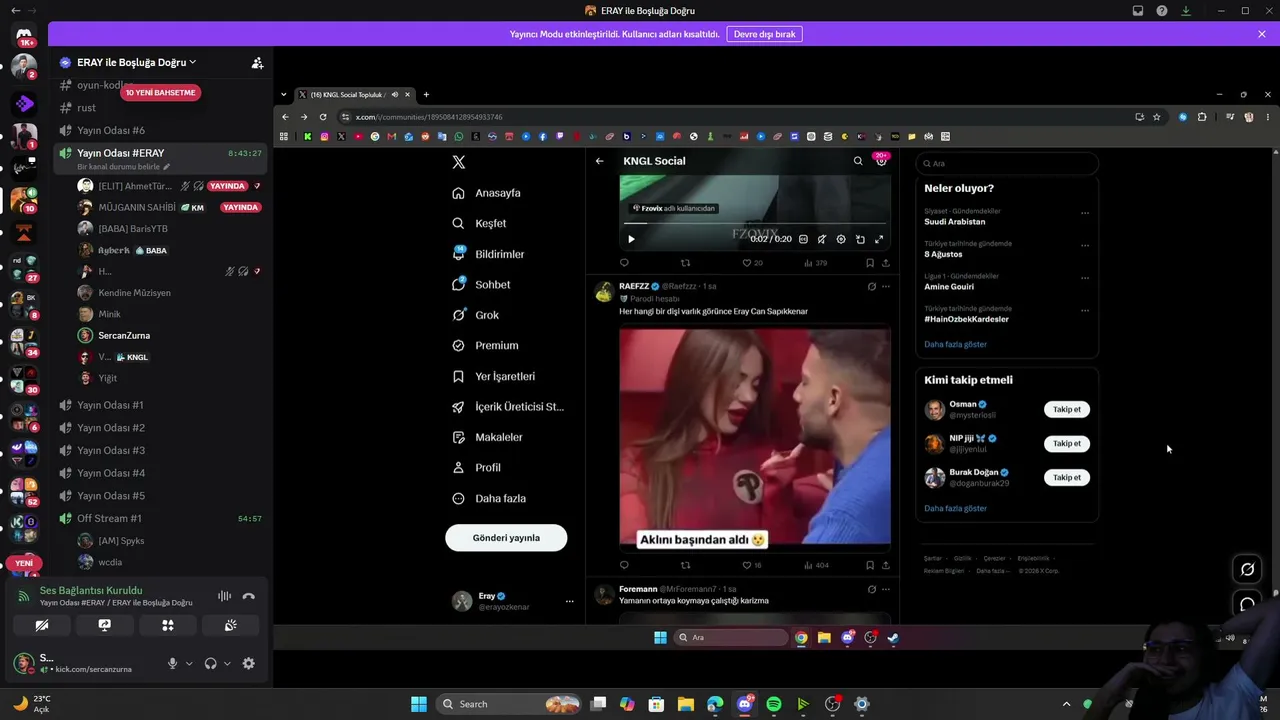Click the X logo in the streamed browser
Viewport: 1280px width, 720px height.
pyautogui.click(x=458, y=162)
